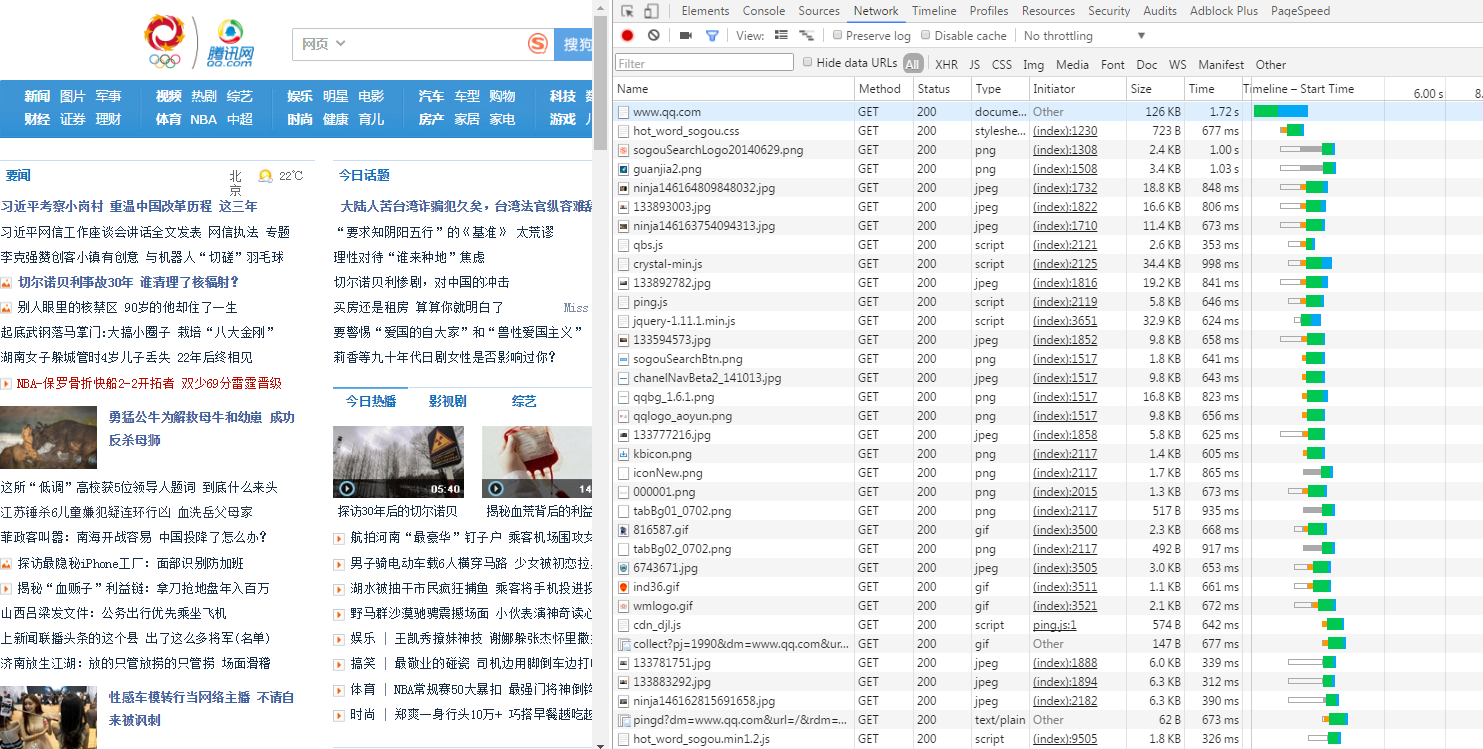Click the Tencent QQ.com logo
Screen dimensions: 1483x749
click(x=230, y=44)
